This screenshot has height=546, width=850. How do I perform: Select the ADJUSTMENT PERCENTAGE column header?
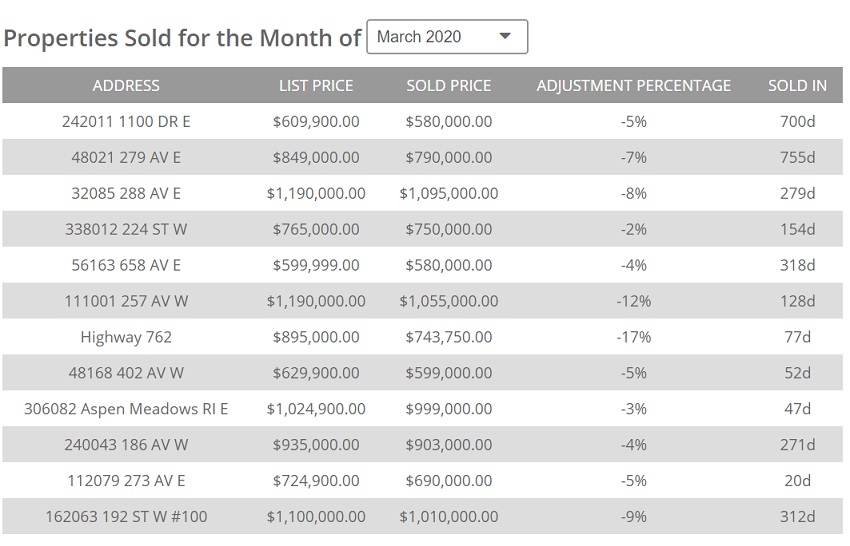[634, 85]
